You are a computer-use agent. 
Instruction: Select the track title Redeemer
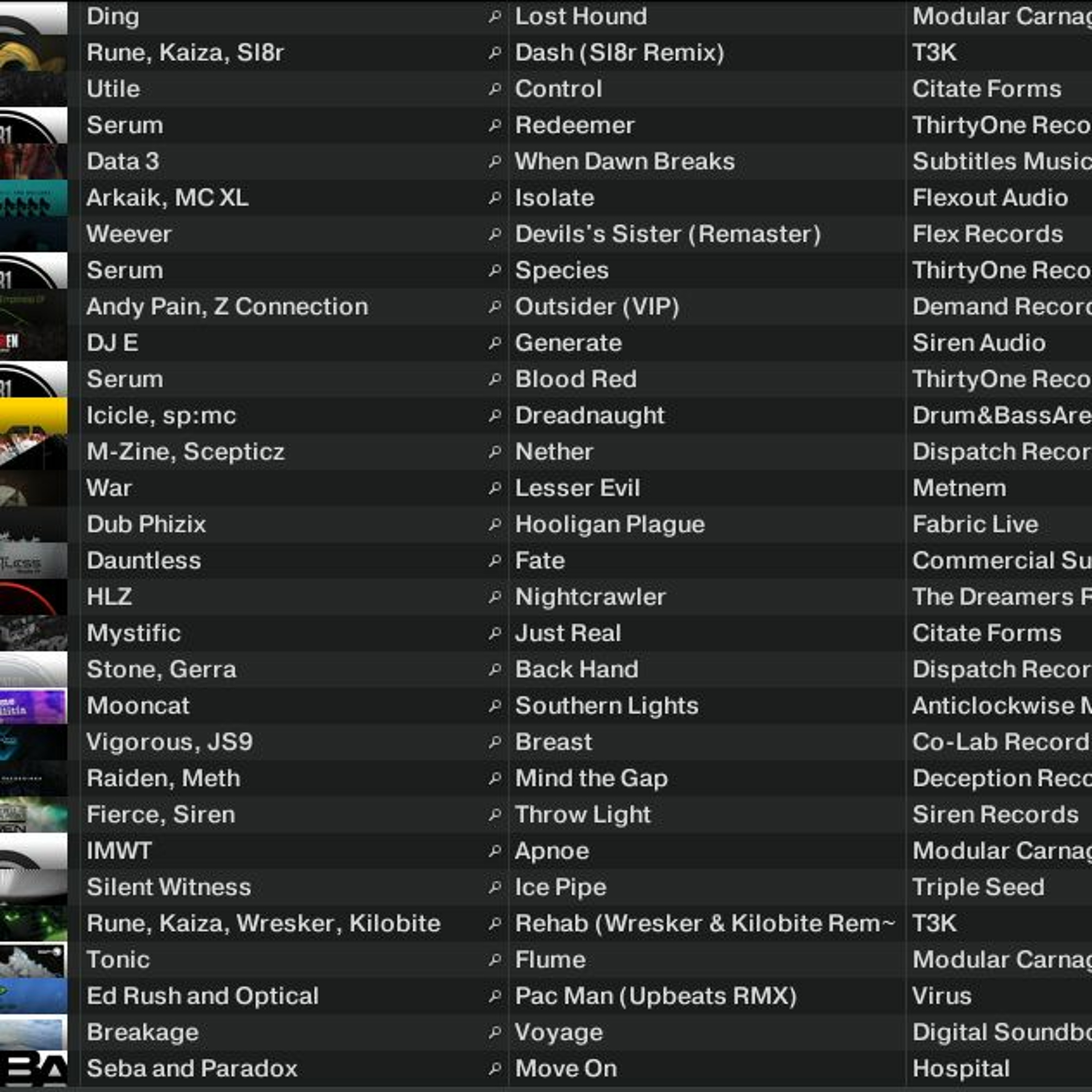[x=574, y=126]
